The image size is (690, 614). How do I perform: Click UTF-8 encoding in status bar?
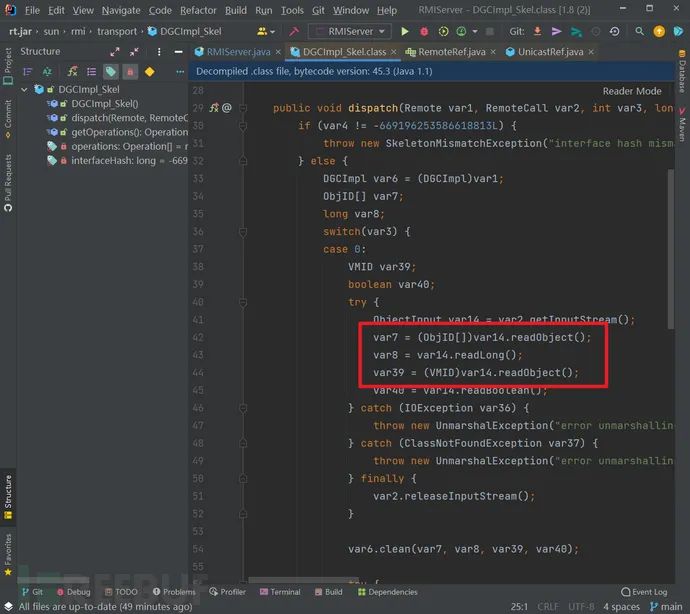pos(581,607)
